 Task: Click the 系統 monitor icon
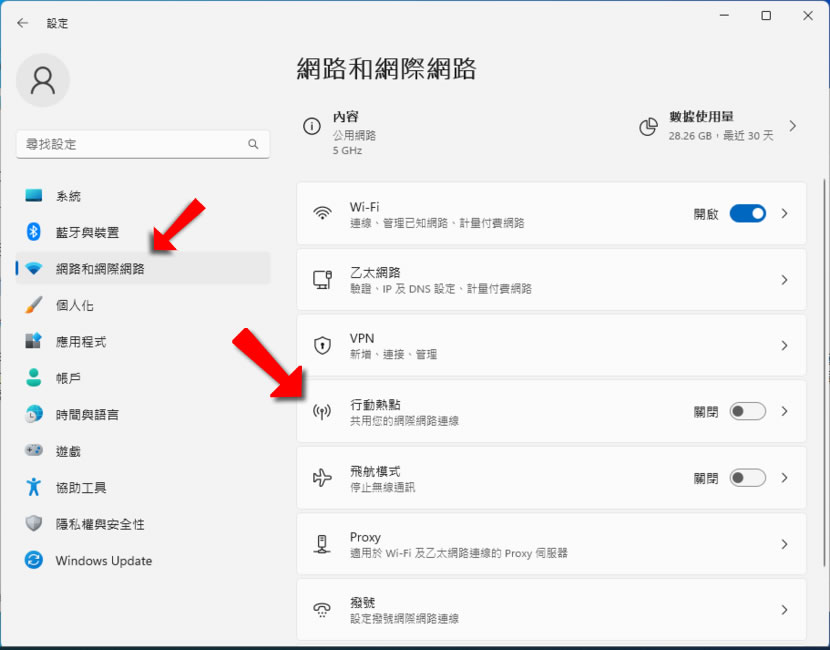(34, 196)
